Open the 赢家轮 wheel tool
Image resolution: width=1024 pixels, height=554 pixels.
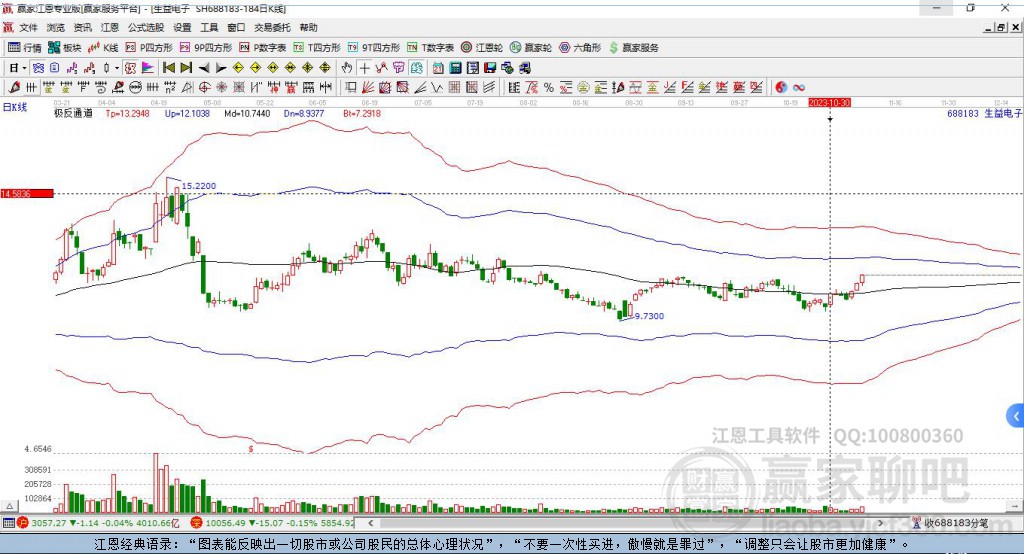click(x=531, y=48)
